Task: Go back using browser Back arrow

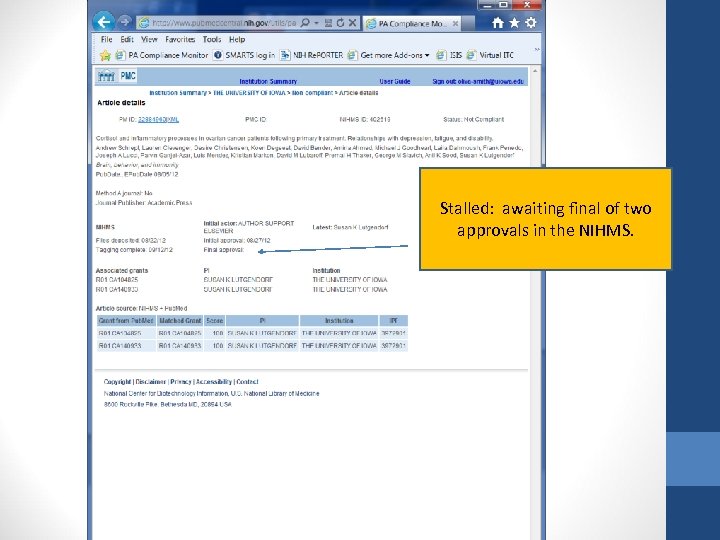Action: coord(103,21)
